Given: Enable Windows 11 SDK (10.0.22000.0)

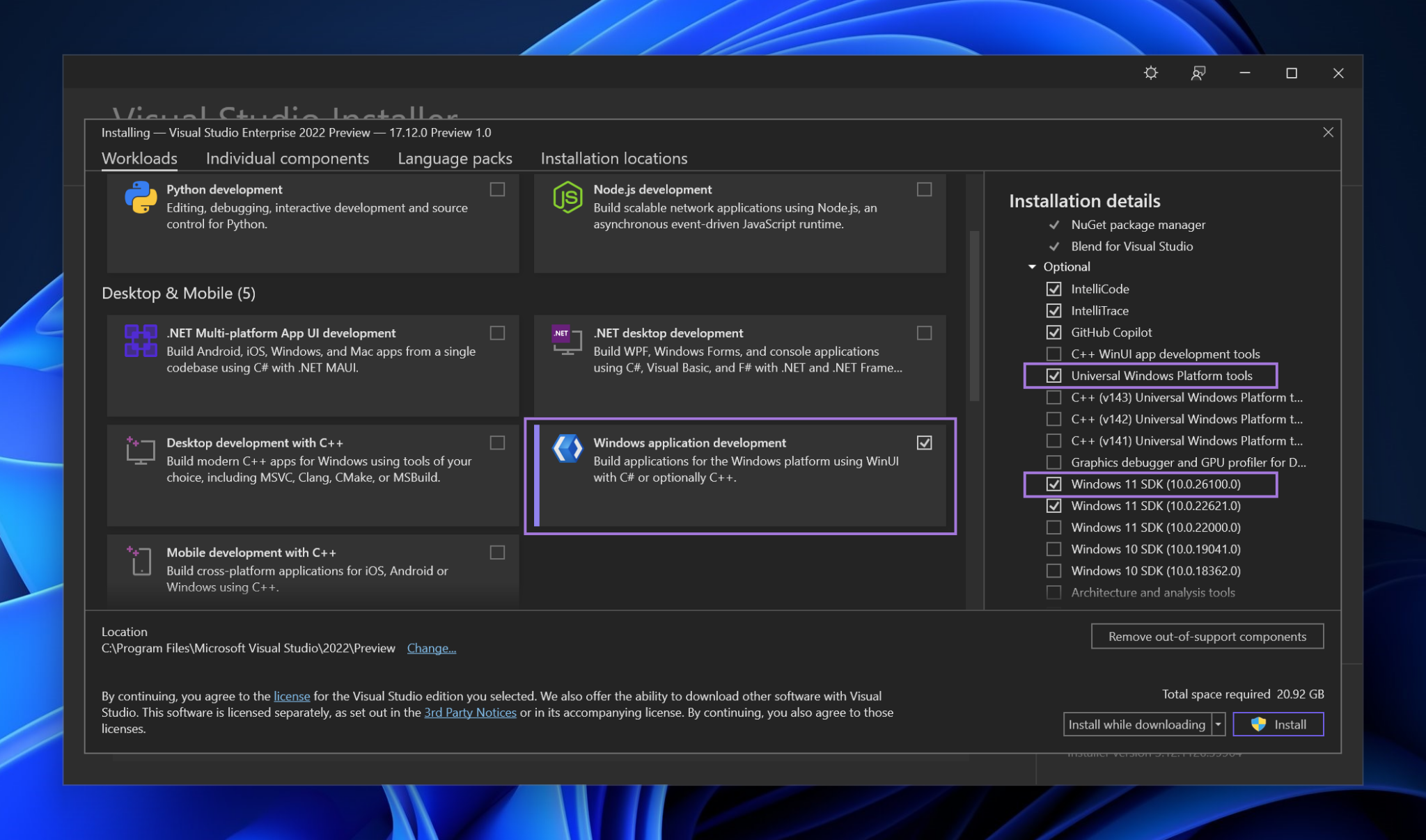Looking at the screenshot, I should point(1054,528).
